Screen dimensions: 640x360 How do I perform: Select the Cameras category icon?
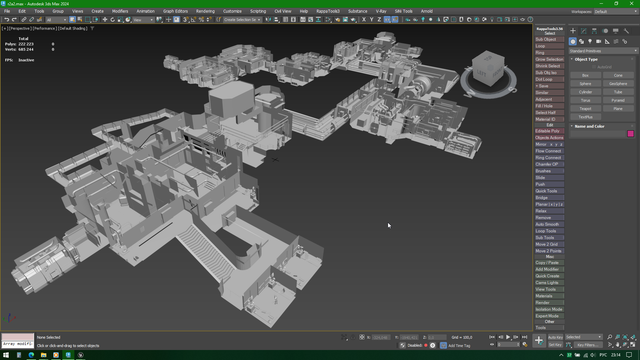coord(598,41)
